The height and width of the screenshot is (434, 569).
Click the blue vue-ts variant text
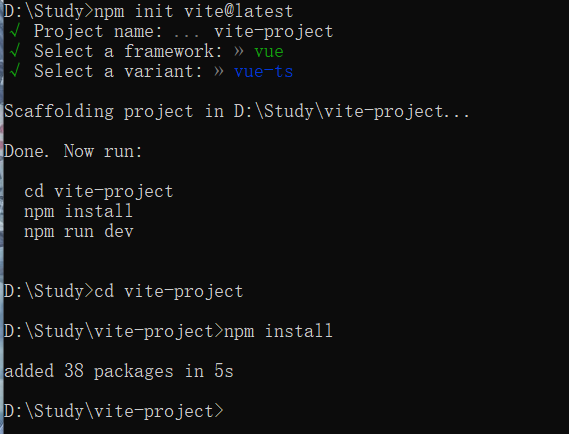264,71
